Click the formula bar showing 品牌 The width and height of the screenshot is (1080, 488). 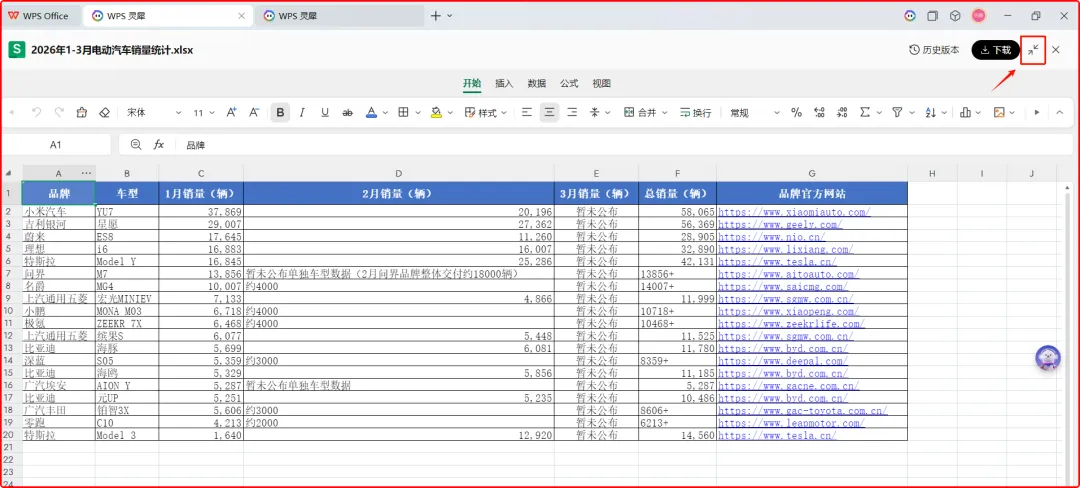[625, 145]
